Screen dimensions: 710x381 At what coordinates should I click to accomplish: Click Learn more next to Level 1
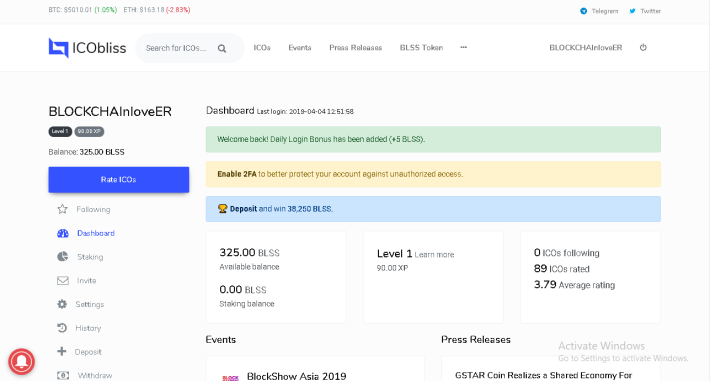(x=434, y=255)
